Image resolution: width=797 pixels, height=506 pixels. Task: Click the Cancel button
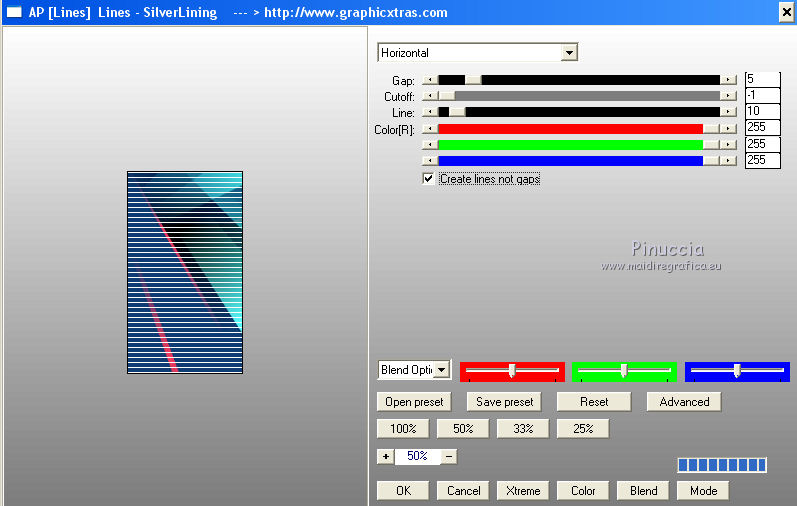463,491
